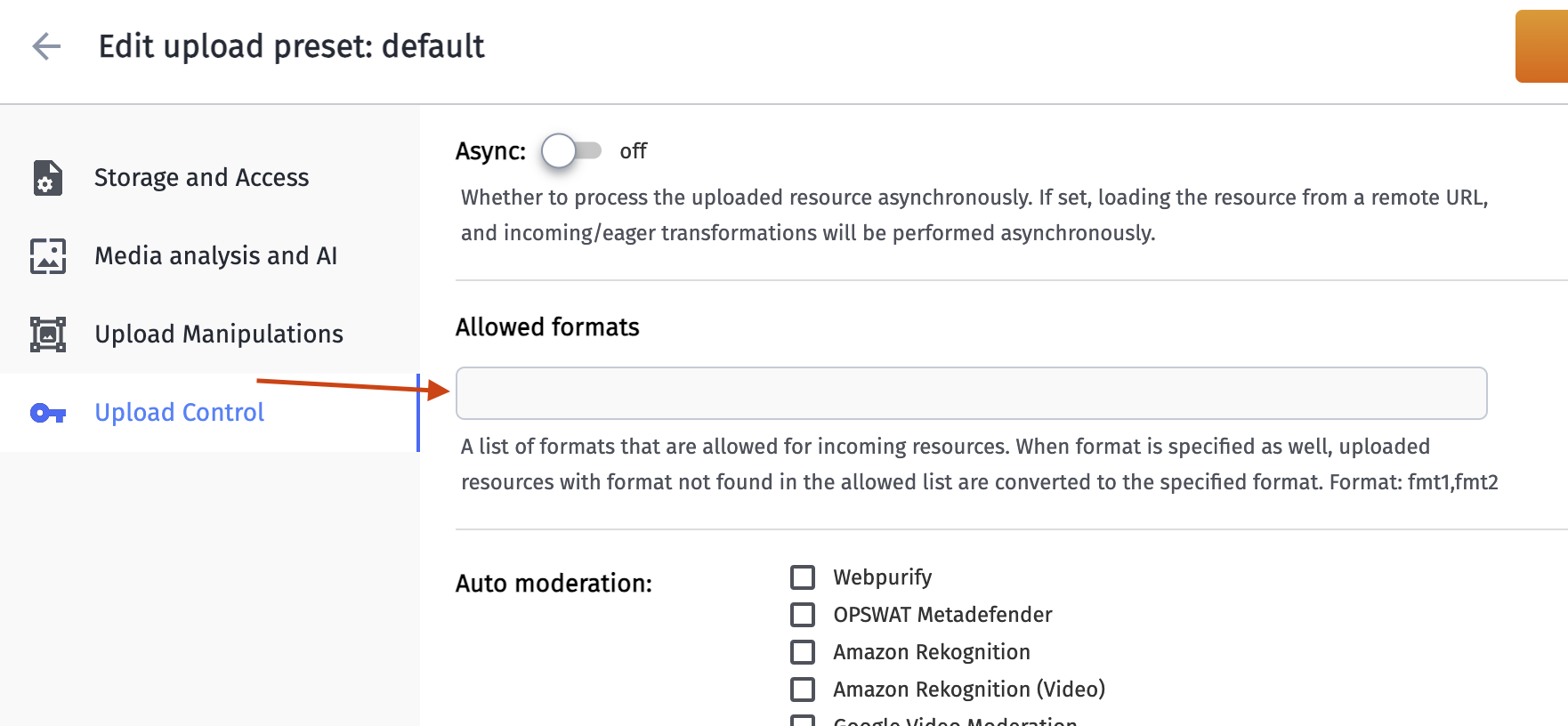Switch to Media analysis and AI settings
Image resolution: width=1568 pixels, height=726 pixels.
click(x=214, y=256)
